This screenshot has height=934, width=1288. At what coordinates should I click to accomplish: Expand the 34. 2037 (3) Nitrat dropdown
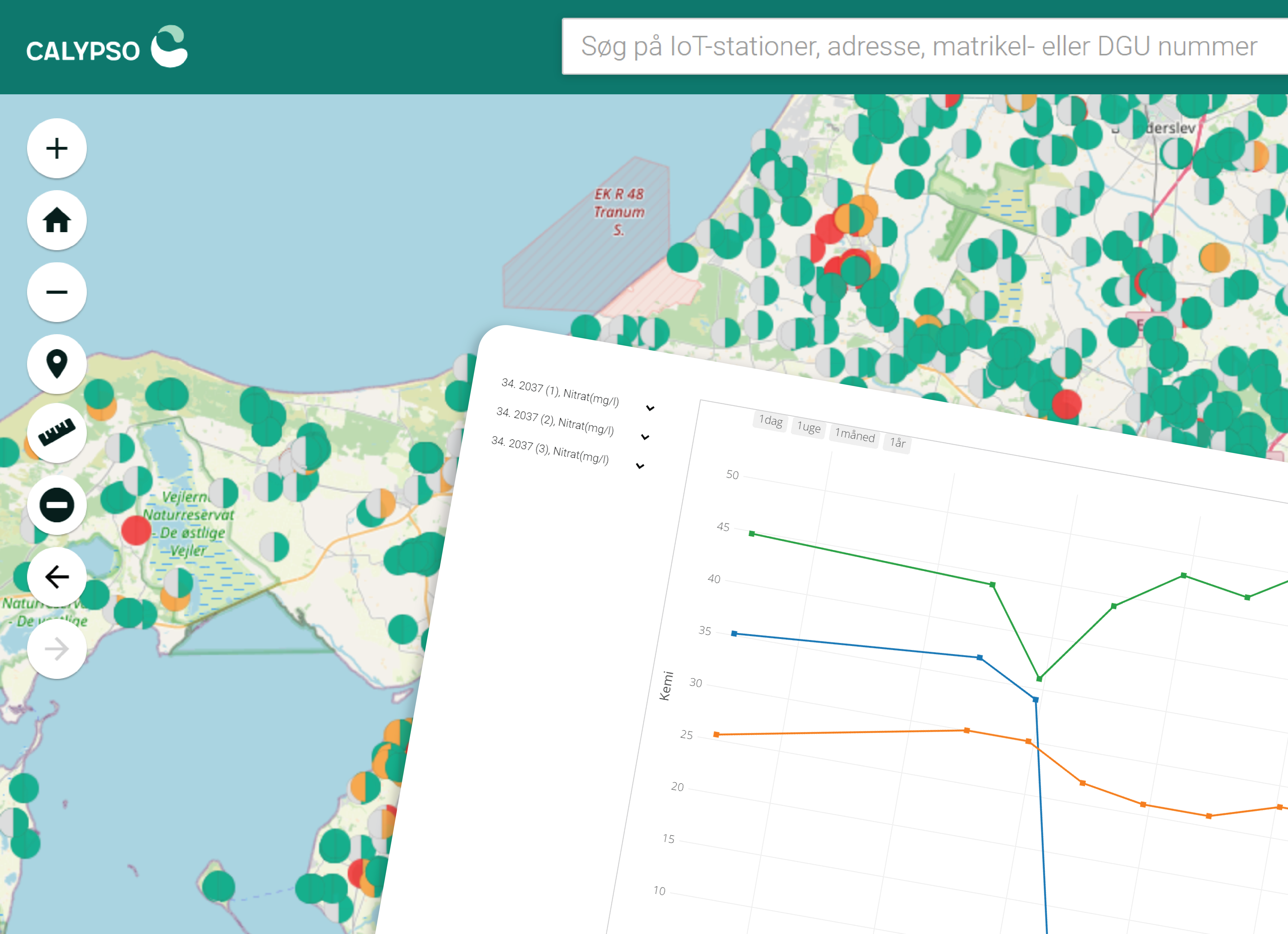point(640,466)
